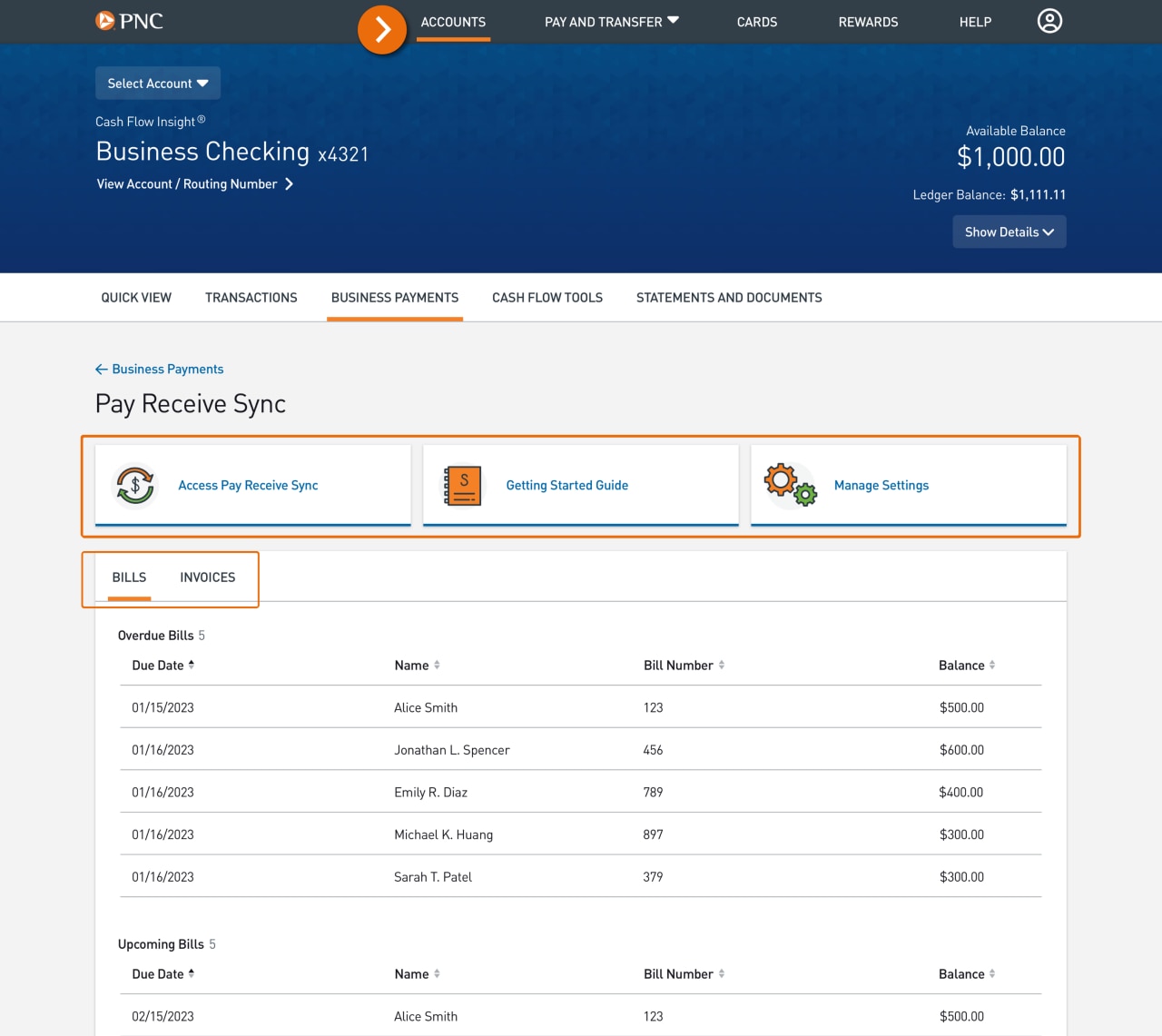Open the CARDS menu item
Screen dimensions: 1162x1036
coord(756,22)
